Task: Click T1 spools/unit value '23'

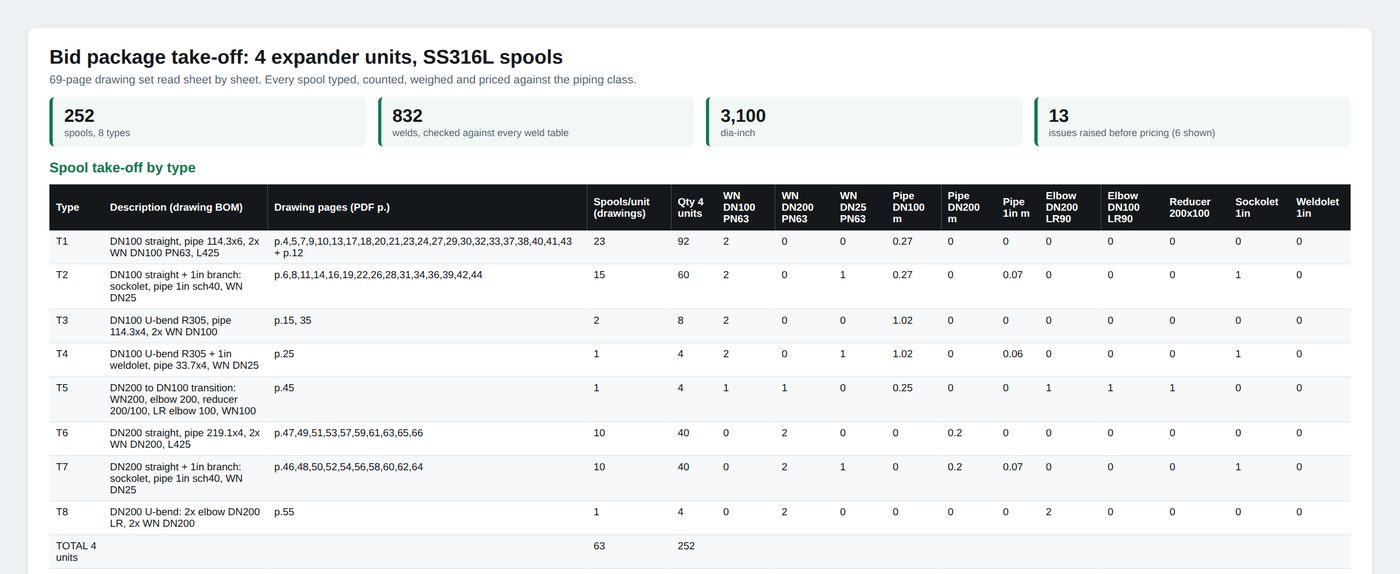Action: click(x=599, y=241)
